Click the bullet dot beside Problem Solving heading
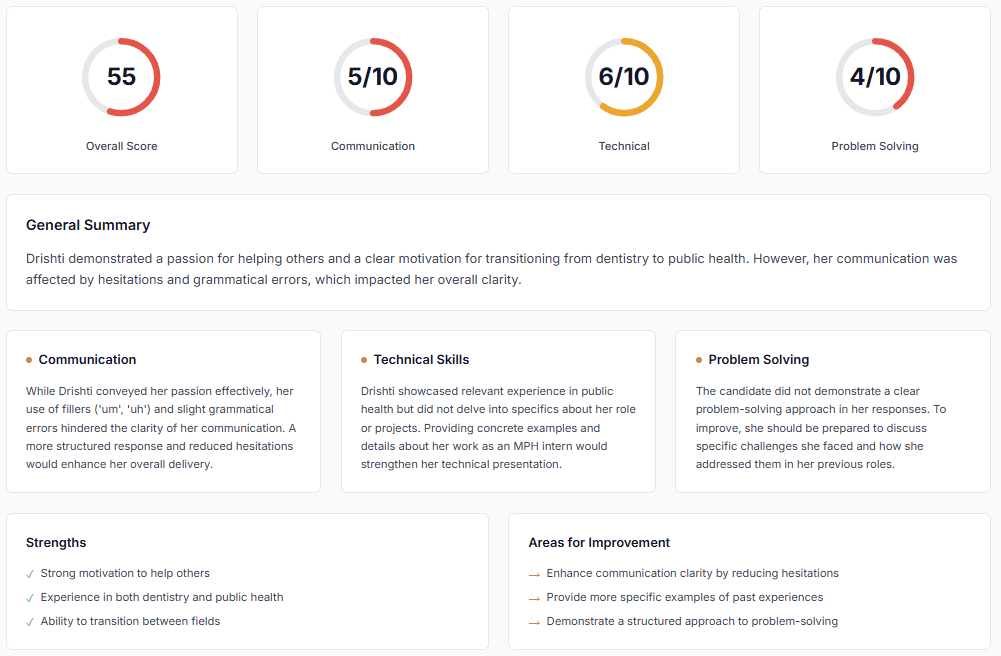The image size is (1001, 656). coord(699,360)
